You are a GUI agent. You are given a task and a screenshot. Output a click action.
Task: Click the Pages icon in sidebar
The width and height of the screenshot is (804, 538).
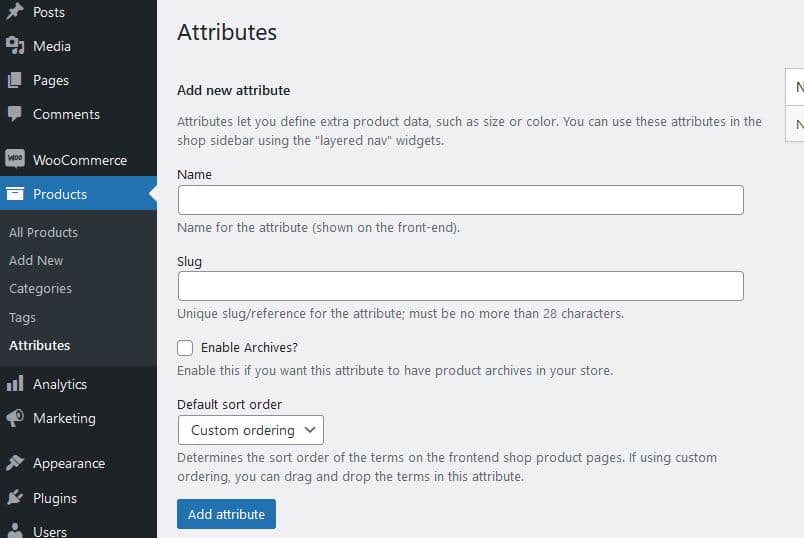(x=15, y=80)
